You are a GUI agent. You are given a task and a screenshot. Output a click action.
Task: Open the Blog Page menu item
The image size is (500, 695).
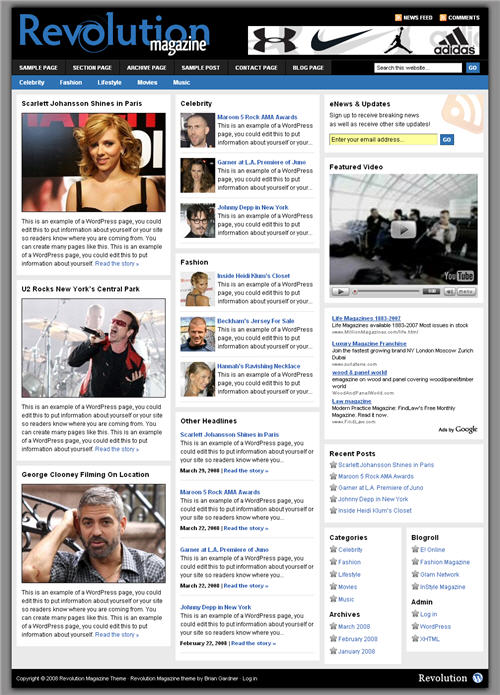point(308,68)
